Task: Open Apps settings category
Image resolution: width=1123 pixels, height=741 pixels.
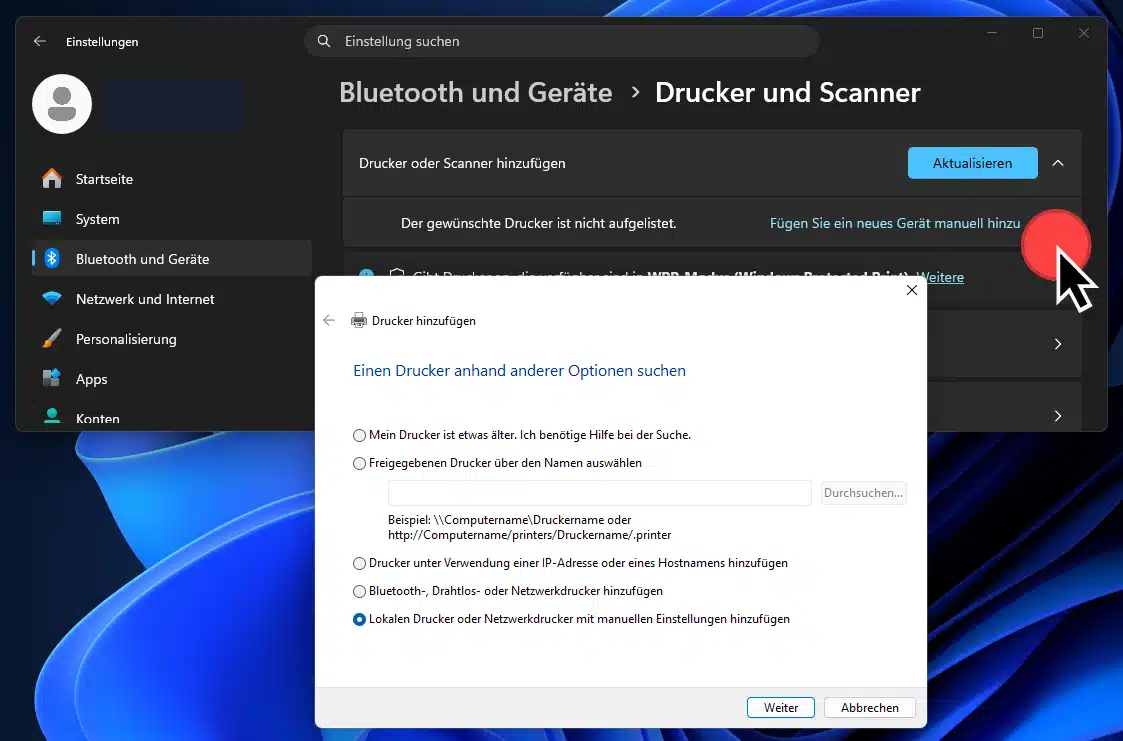Action: [x=172, y=379]
